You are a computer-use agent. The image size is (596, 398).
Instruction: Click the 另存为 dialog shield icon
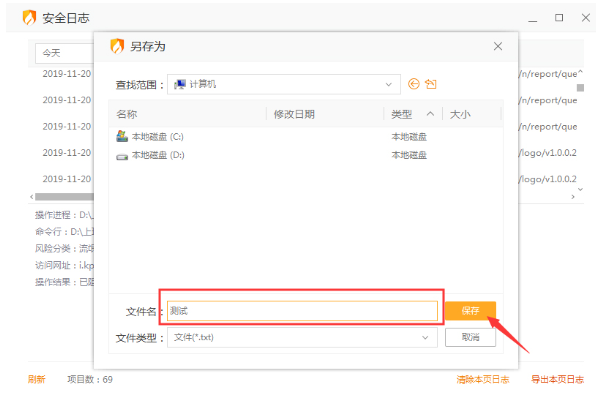point(117,46)
